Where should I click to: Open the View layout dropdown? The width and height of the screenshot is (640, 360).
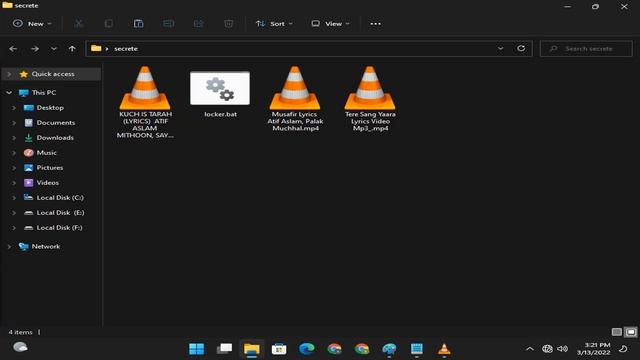(x=330, y=24)
